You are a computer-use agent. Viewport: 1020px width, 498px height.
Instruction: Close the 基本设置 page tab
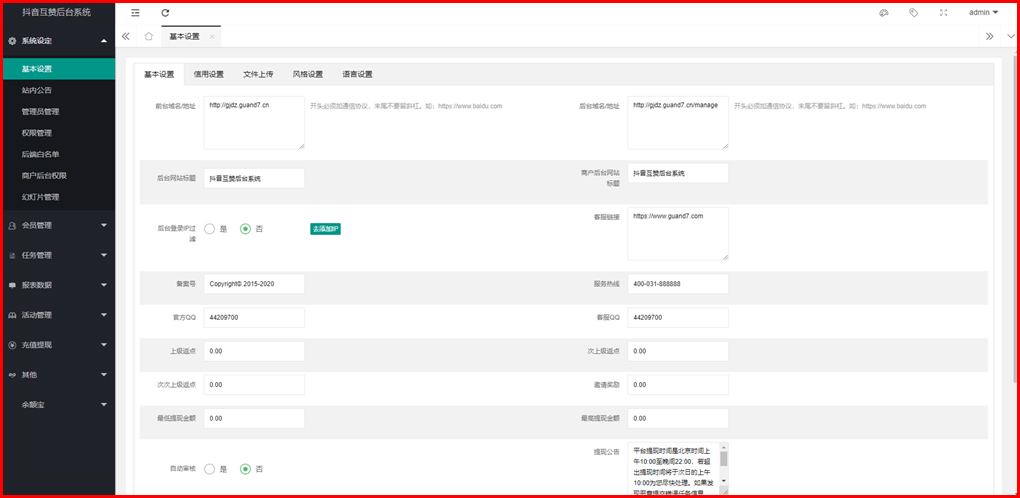click(212, 36)
